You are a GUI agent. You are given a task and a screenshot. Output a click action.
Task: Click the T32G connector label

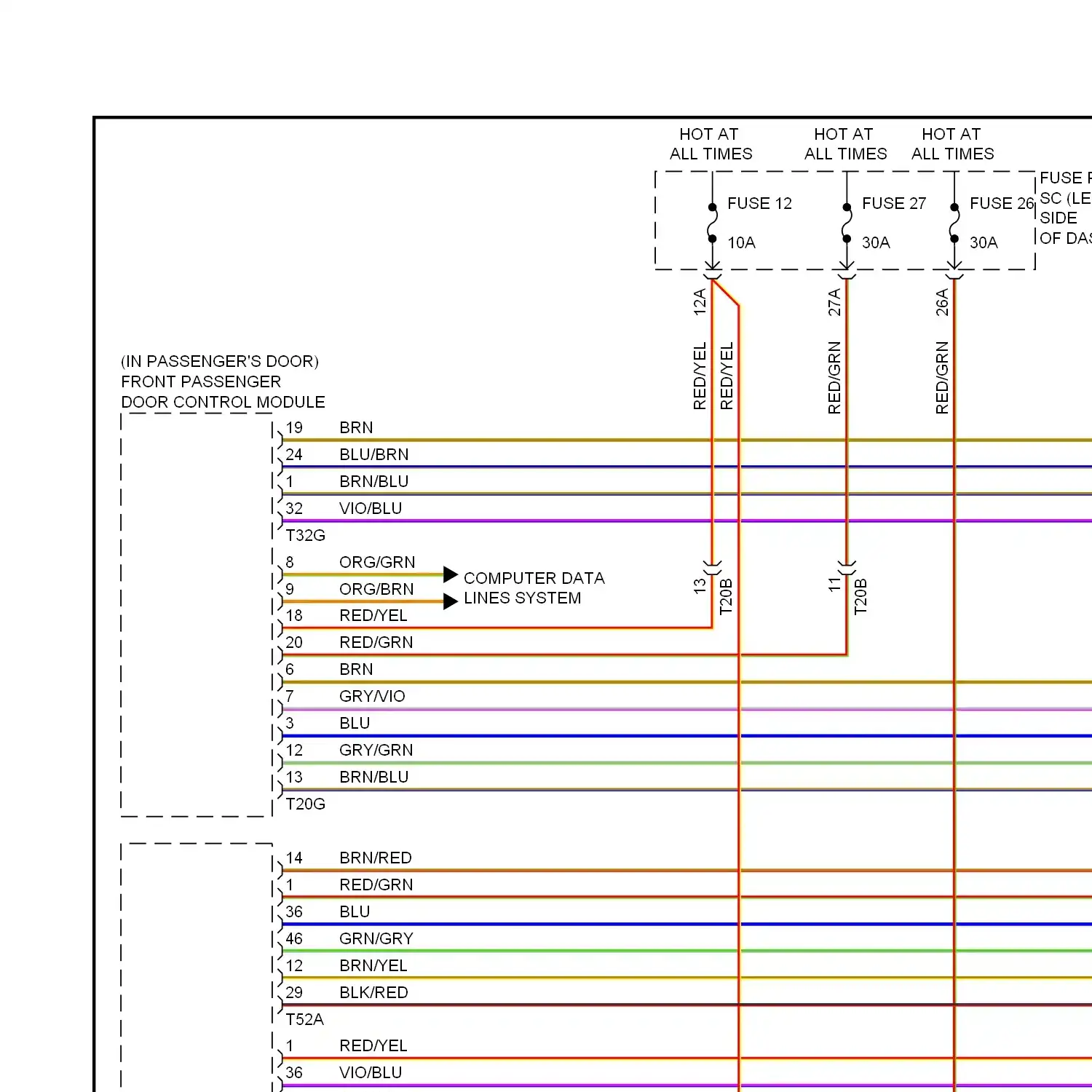(x=305, y=535)
